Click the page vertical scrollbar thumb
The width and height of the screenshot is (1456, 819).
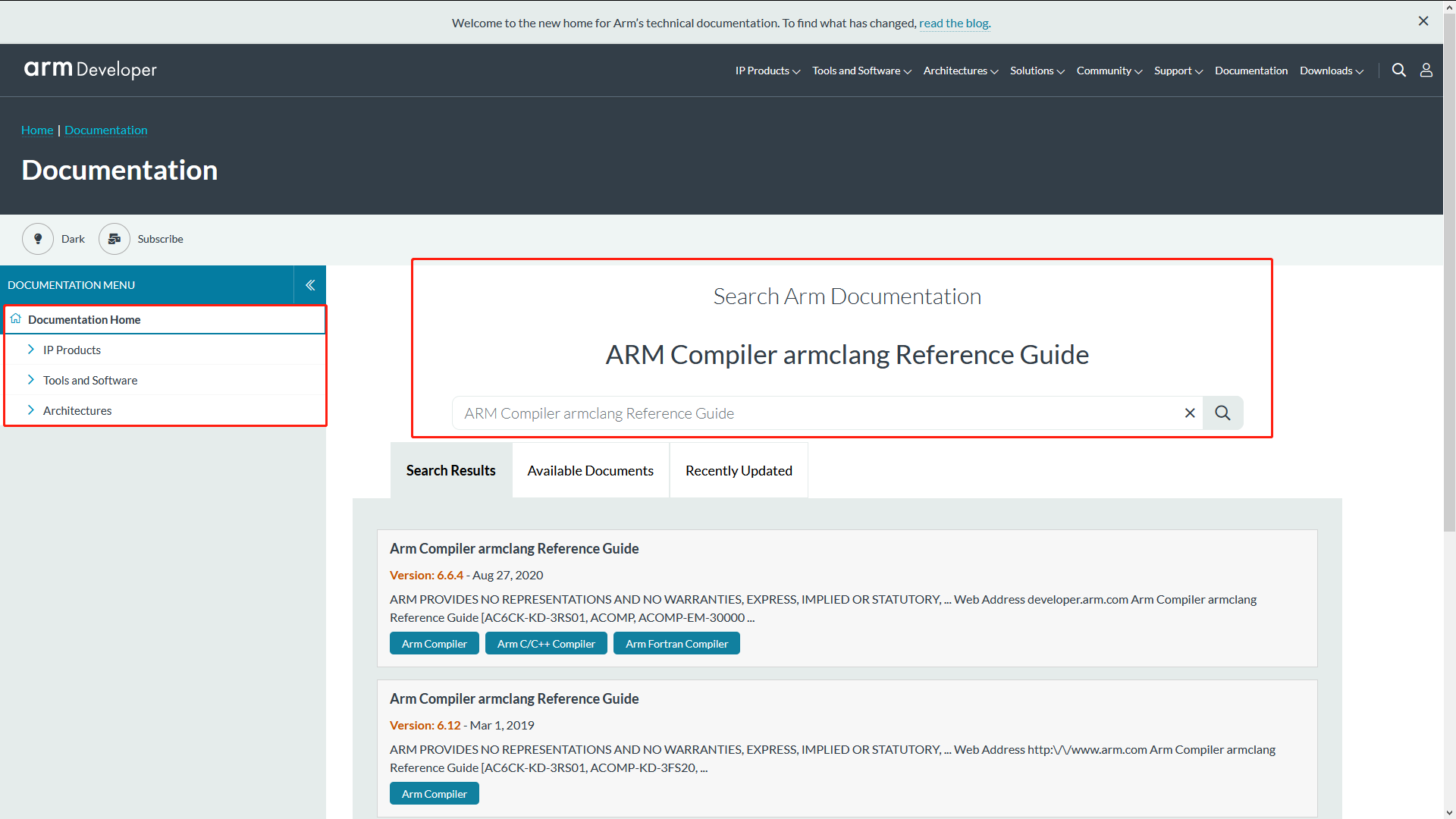[1449, 273]
